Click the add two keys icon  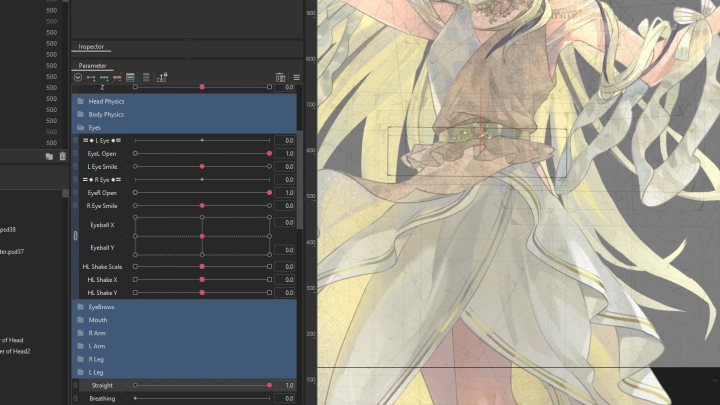[x=91, y=77]
